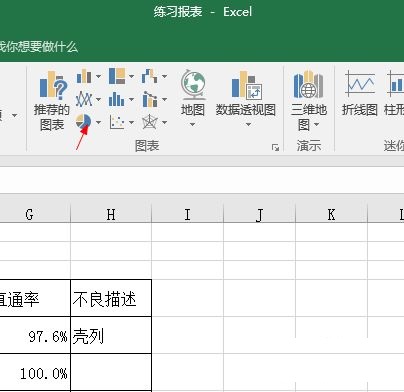Insert a line or area chart

coord(84,99)
